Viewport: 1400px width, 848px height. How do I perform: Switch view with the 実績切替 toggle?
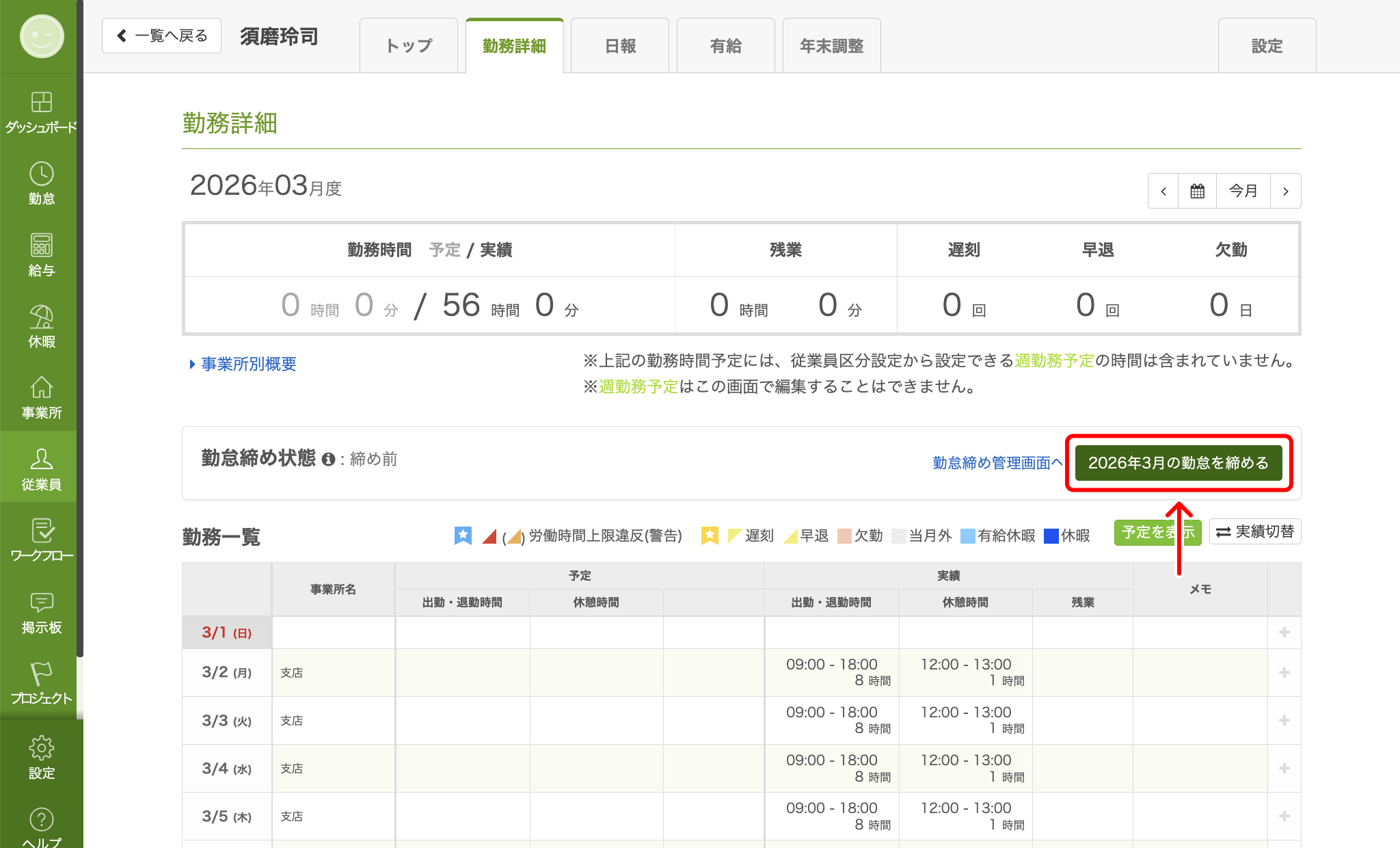coord(1254,531)
